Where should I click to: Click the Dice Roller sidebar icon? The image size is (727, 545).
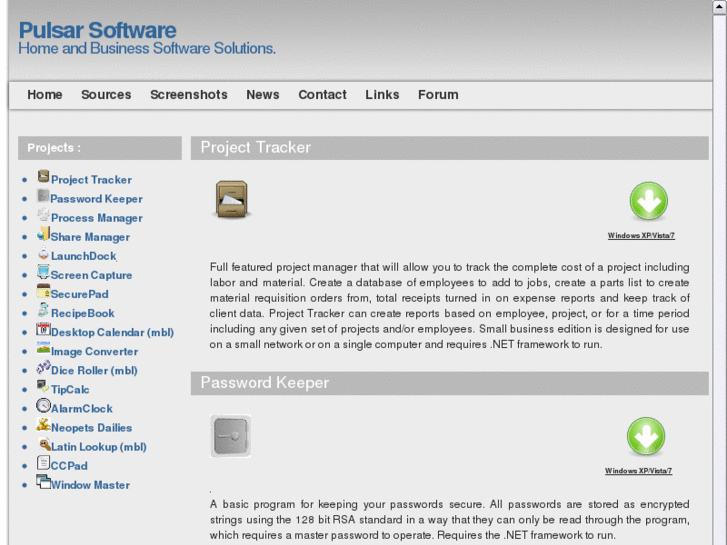click(x=44, y=367)
